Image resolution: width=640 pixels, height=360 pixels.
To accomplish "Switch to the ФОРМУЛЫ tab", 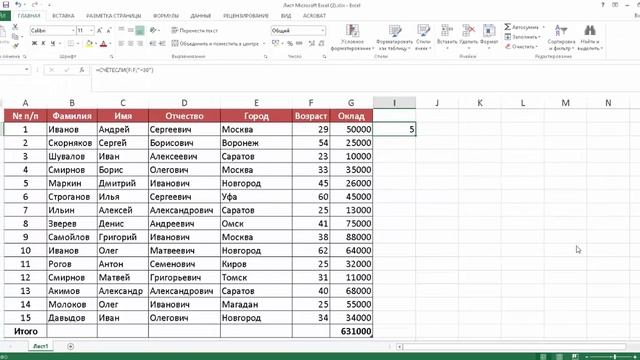I will tap(166, 16).
